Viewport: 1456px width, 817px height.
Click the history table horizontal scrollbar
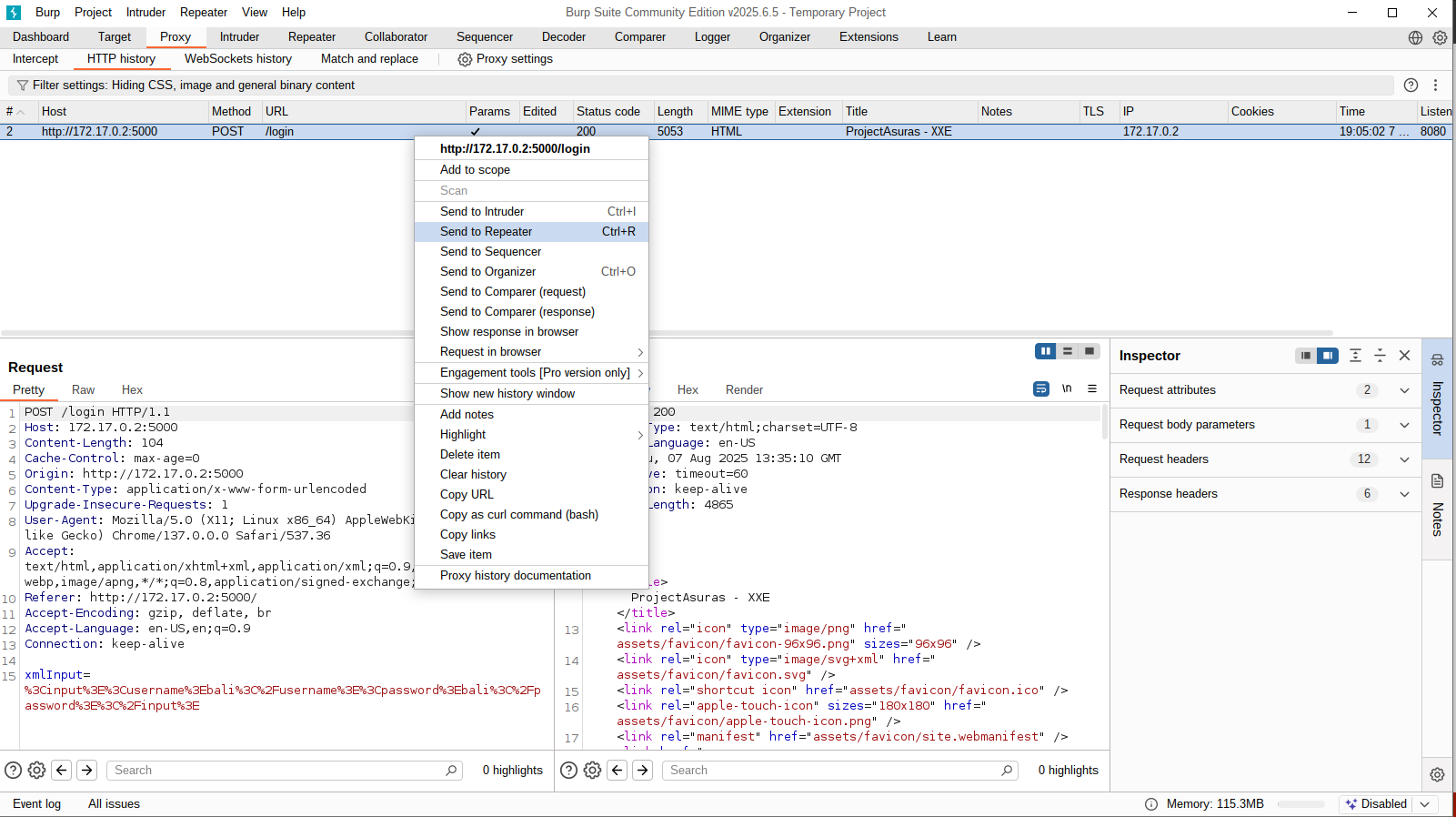click(667, 333)
